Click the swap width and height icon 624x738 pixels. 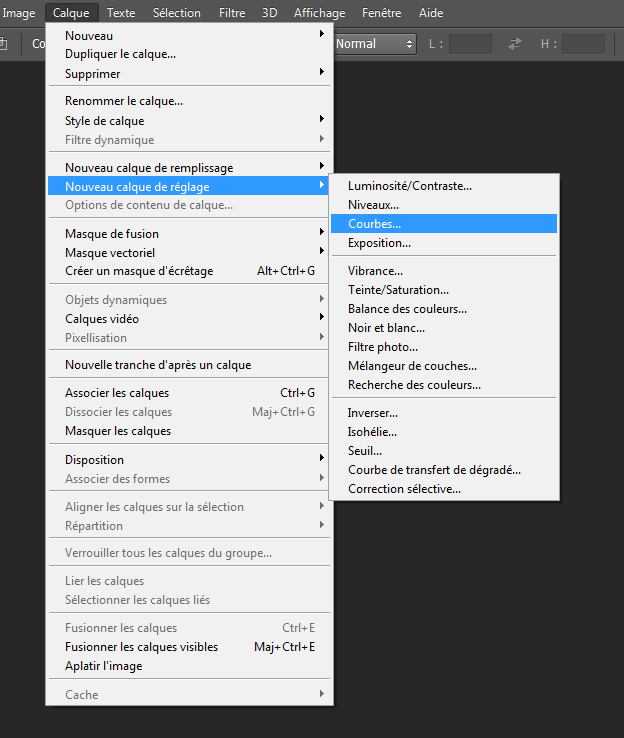[515, 44]
